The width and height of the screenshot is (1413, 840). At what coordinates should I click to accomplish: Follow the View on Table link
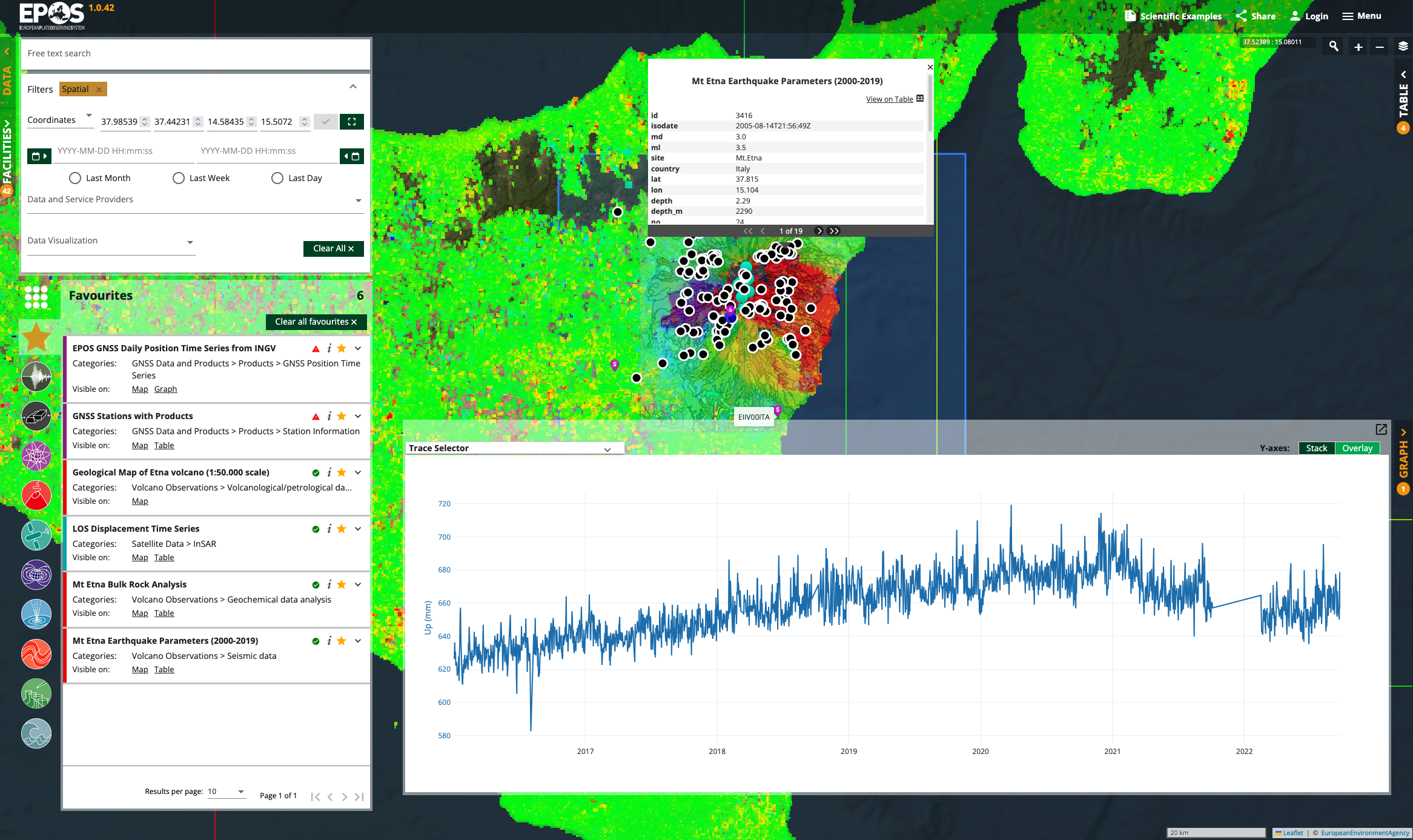click(889, 99)
